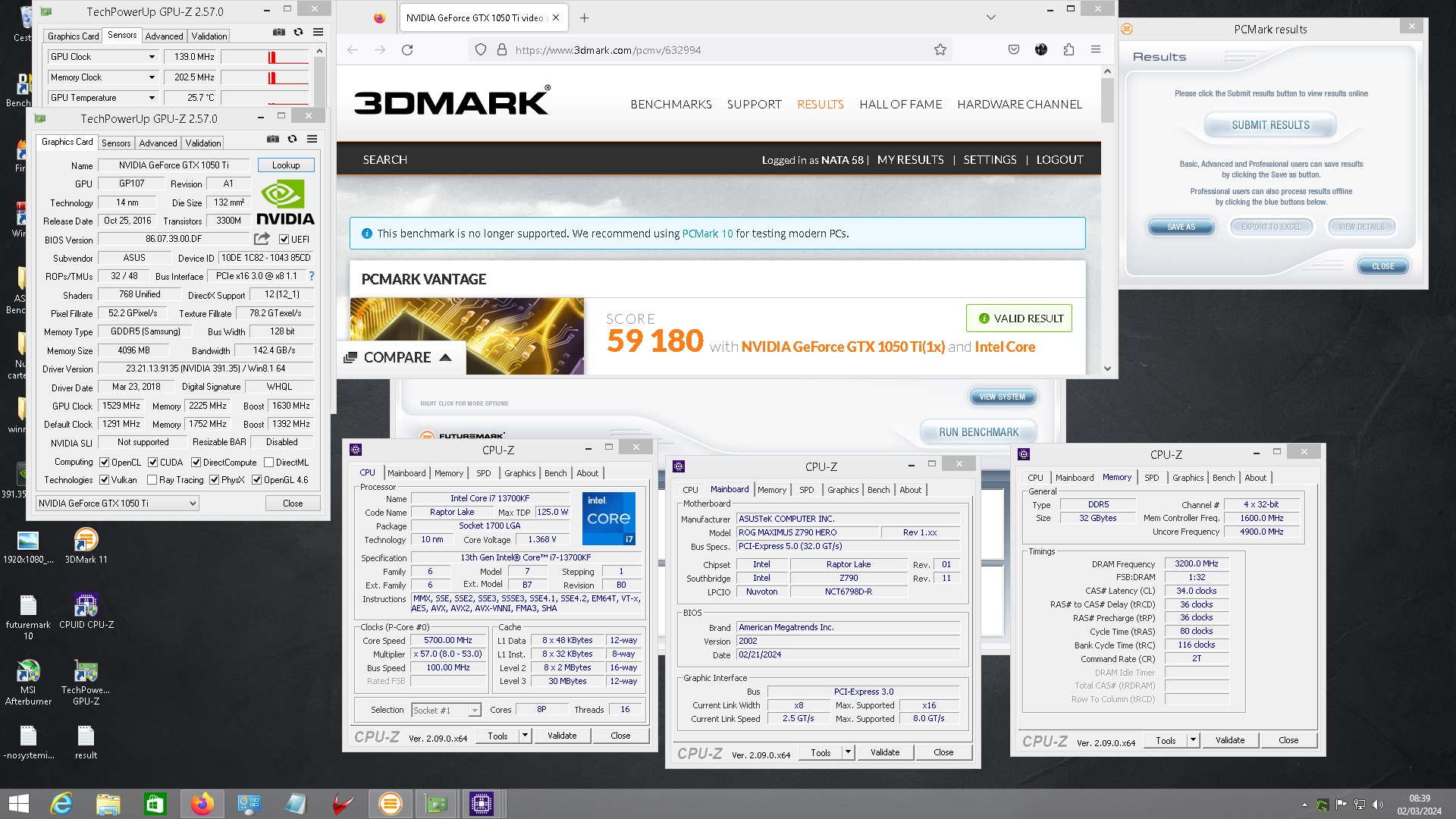Toggle OpenGL 4.6 checkbox in GPU-Z
This screenshot has width=1456, height=819.
point(257,480)
